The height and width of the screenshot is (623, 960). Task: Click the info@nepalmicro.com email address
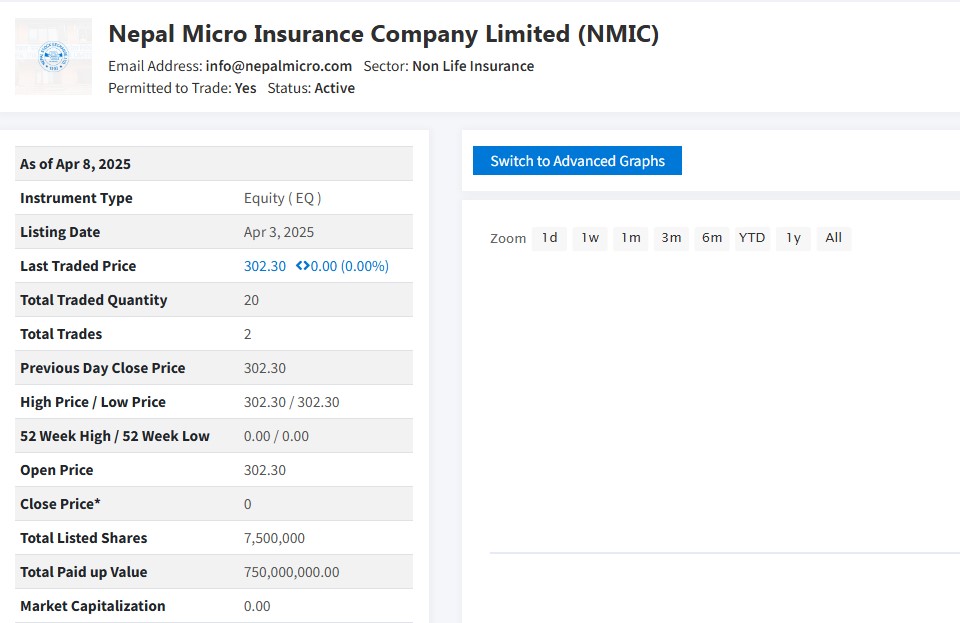[279, 66]
